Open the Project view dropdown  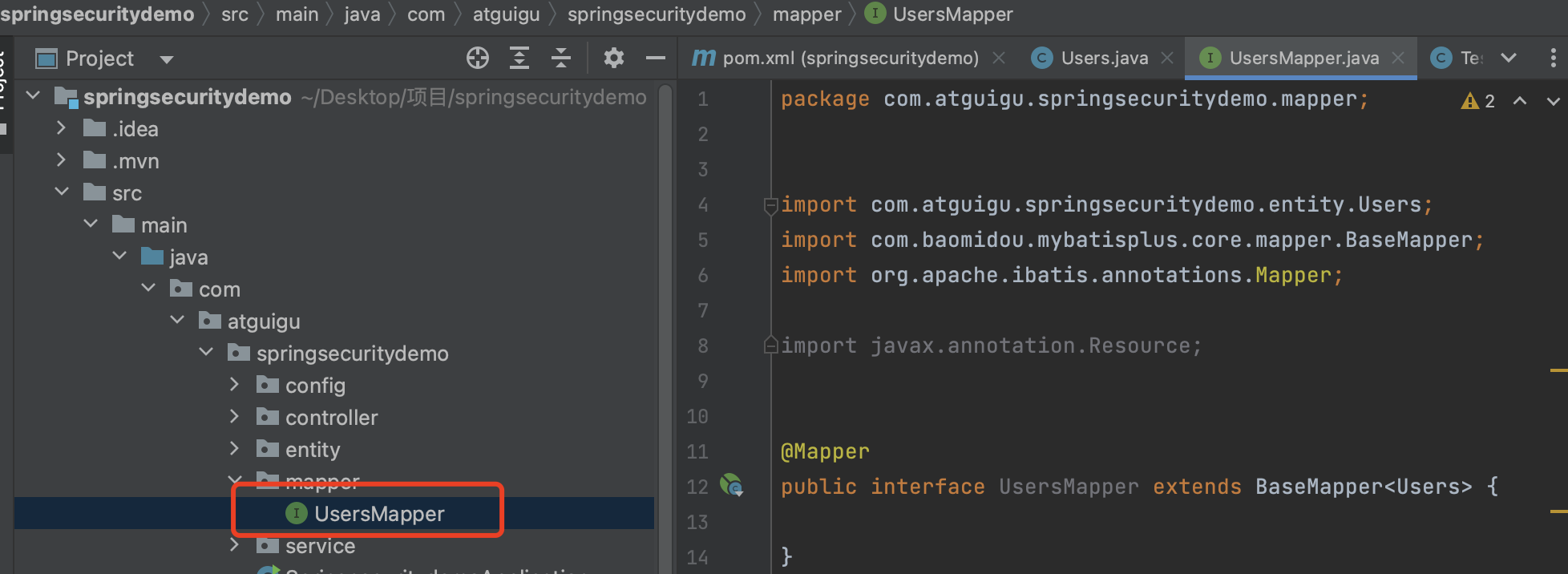tap(167, 59)
